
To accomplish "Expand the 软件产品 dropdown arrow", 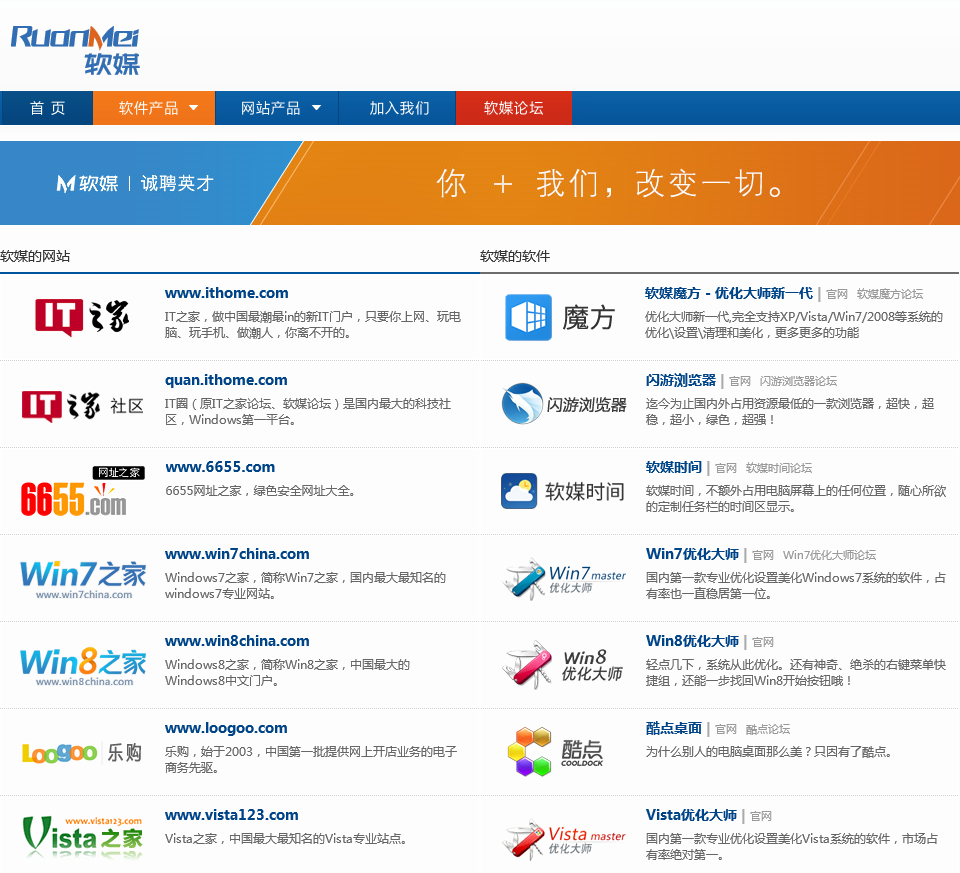I will pyautogui.click(x=193, y=108).
